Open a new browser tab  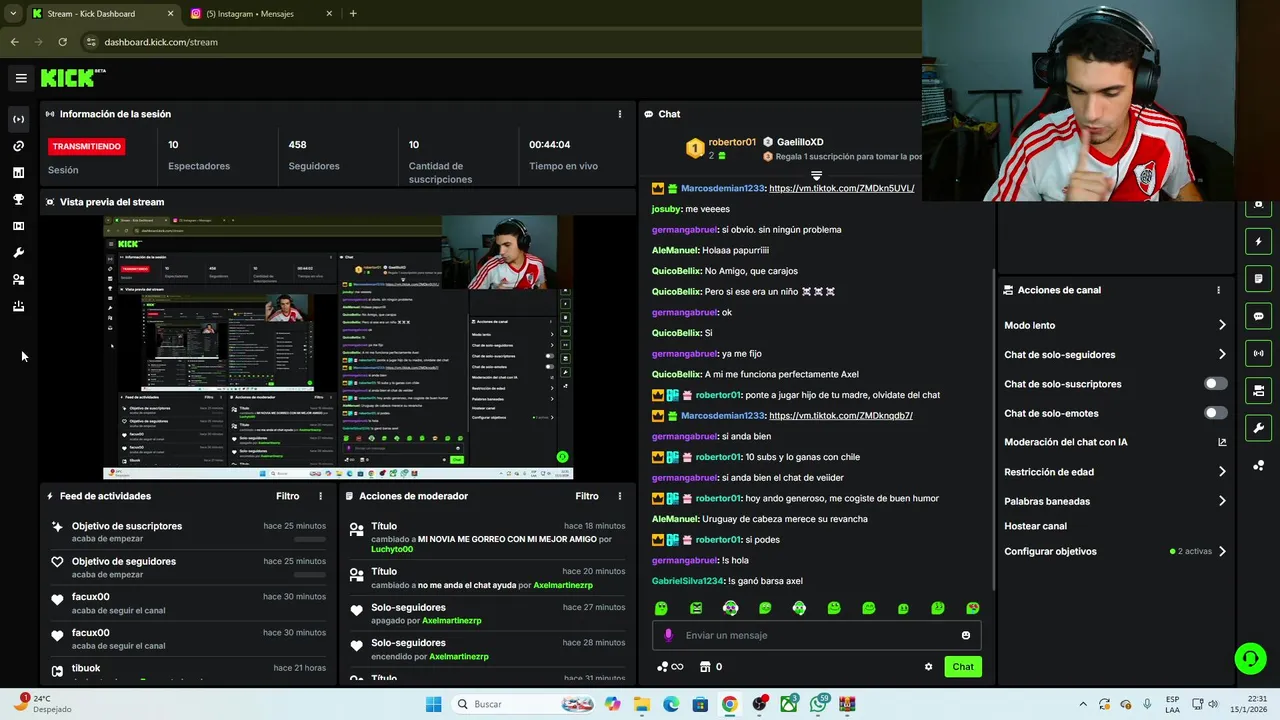(353, 14)
